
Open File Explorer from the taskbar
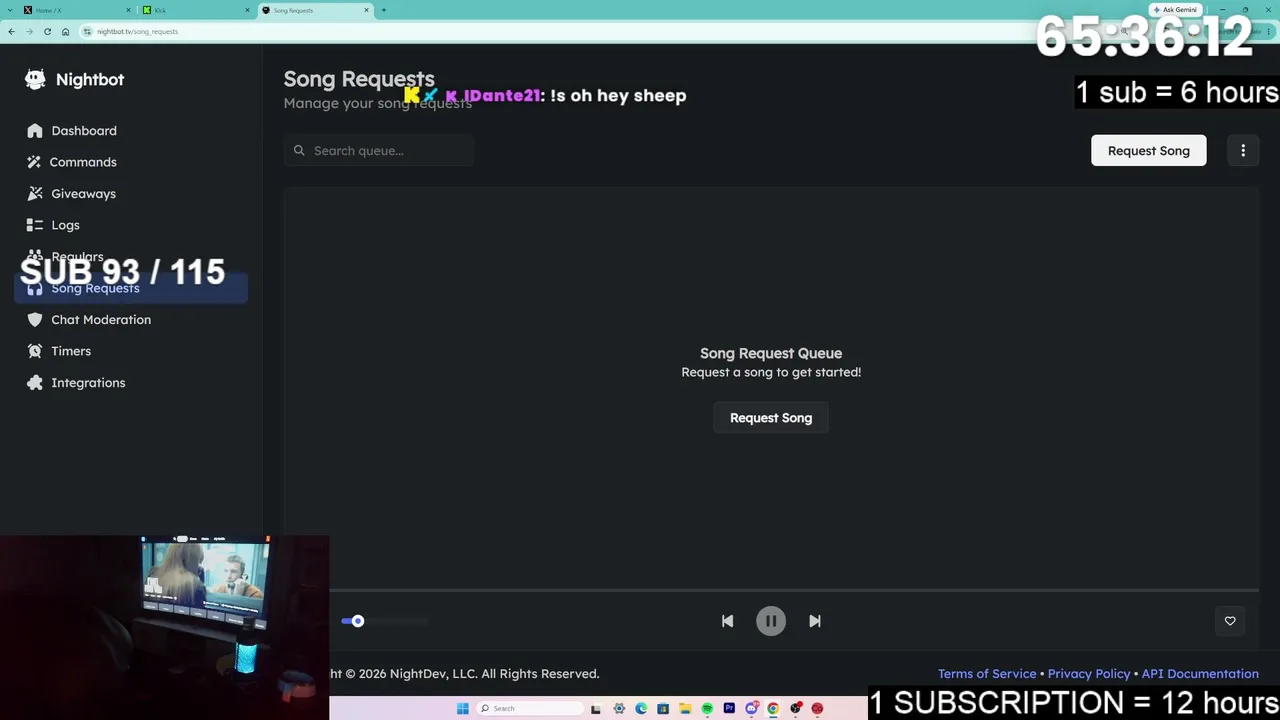685,709
